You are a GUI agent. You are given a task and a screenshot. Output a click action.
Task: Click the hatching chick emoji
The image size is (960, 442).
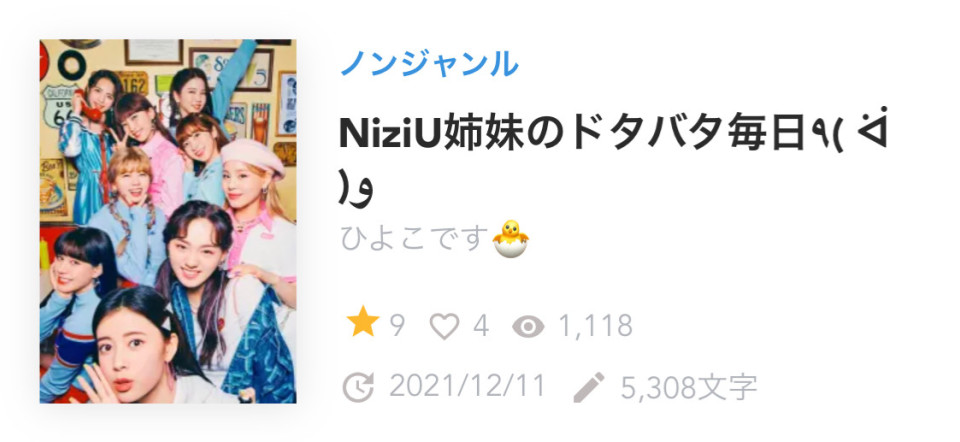(x=511, y=238)
